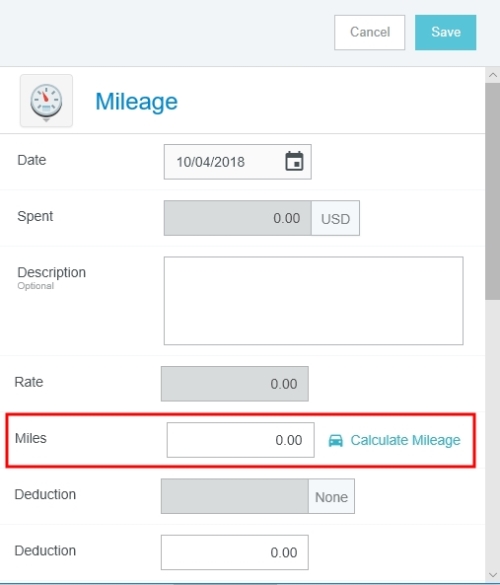500x585 pixels.
Task: Click the bottom Deduction amount field
Action: 235,553
